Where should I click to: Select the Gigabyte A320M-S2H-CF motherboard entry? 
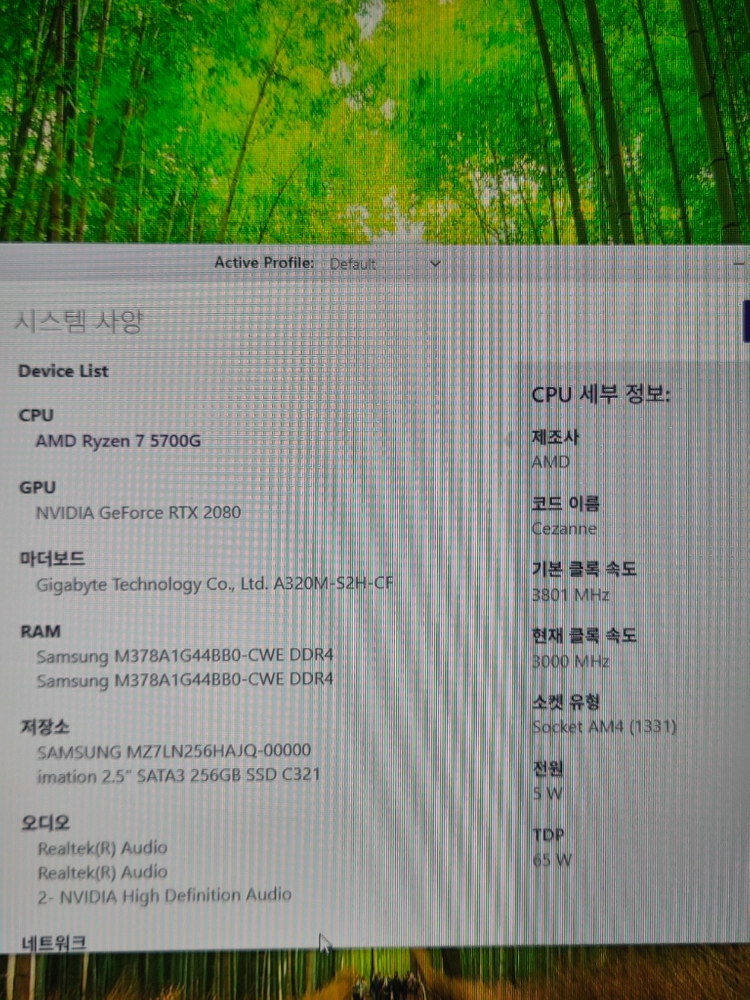[x=214, y=584]
